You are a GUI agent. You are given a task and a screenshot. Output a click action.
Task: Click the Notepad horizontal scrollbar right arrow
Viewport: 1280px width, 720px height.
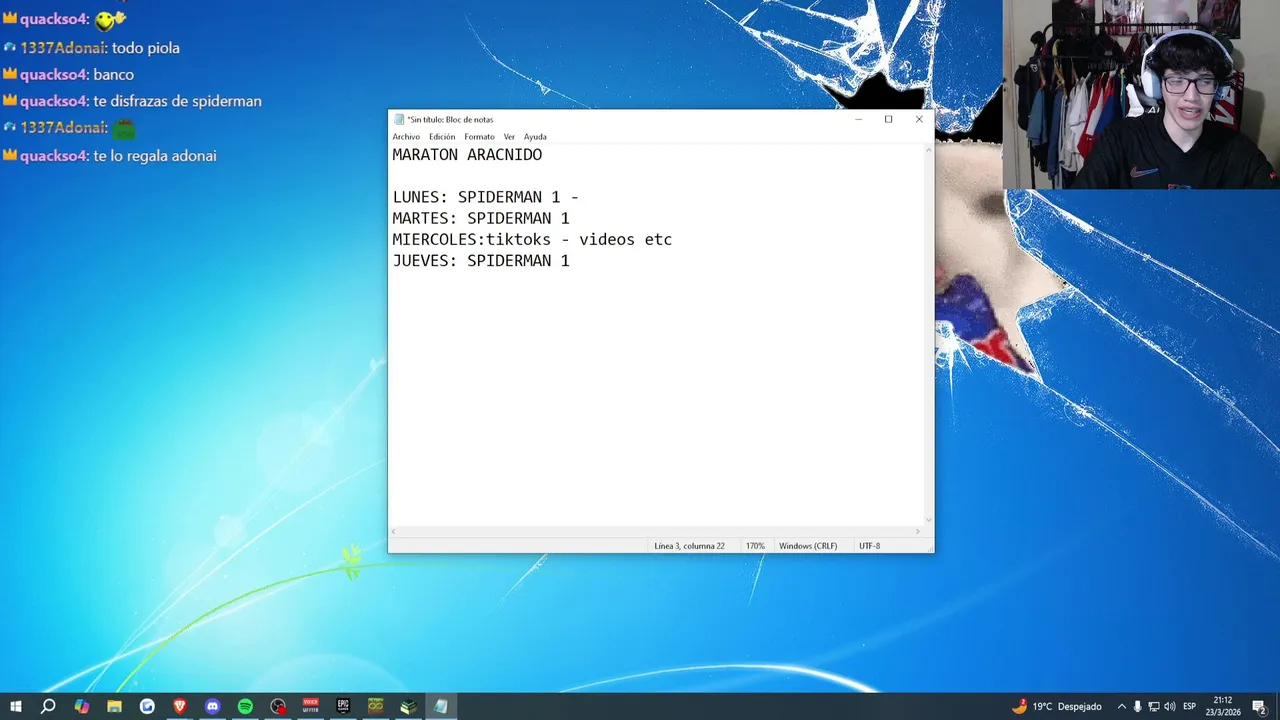[918, 531]
